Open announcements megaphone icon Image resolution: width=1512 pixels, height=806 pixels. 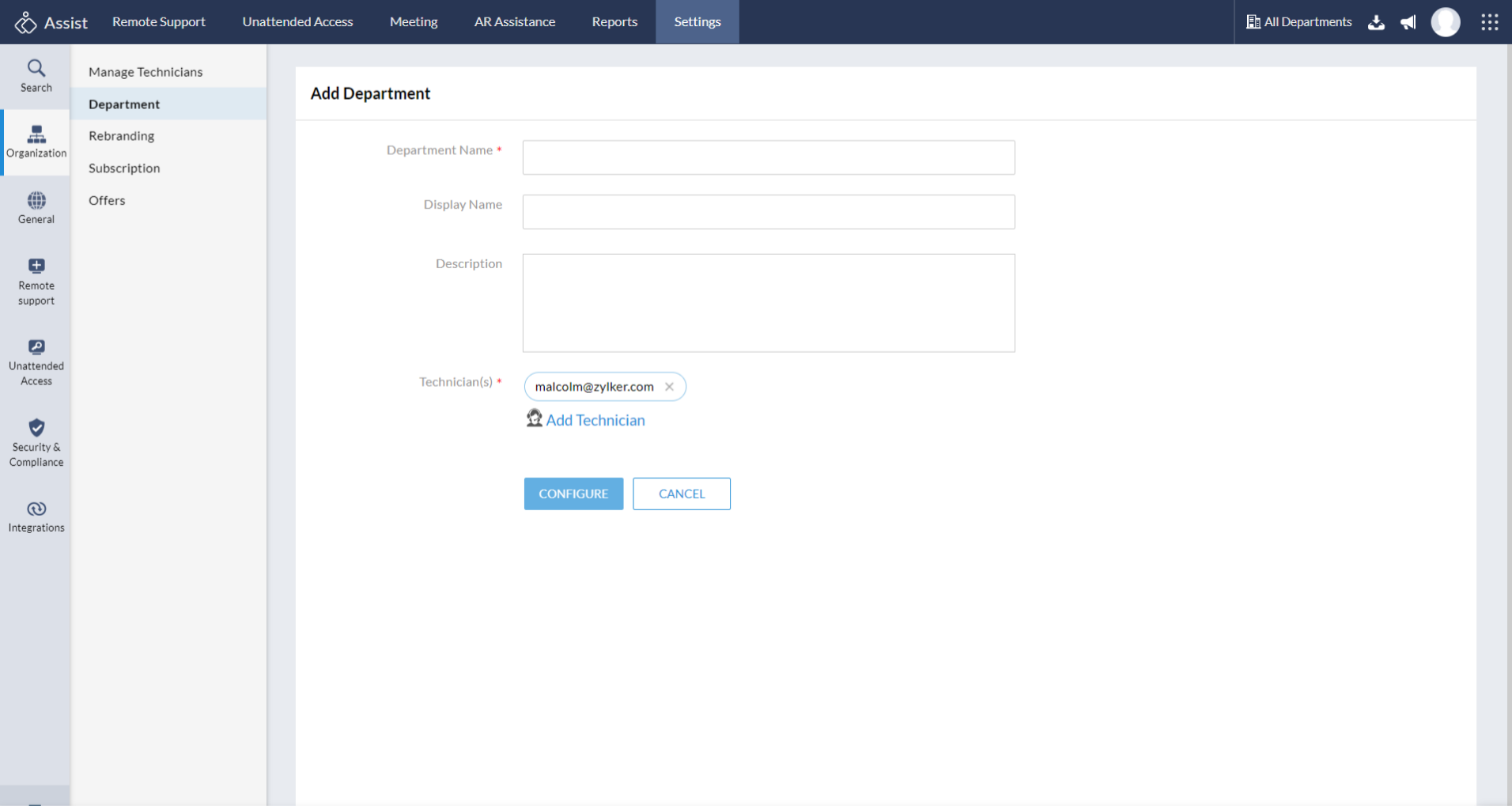pyautogui.click(x=1408, y=22)
